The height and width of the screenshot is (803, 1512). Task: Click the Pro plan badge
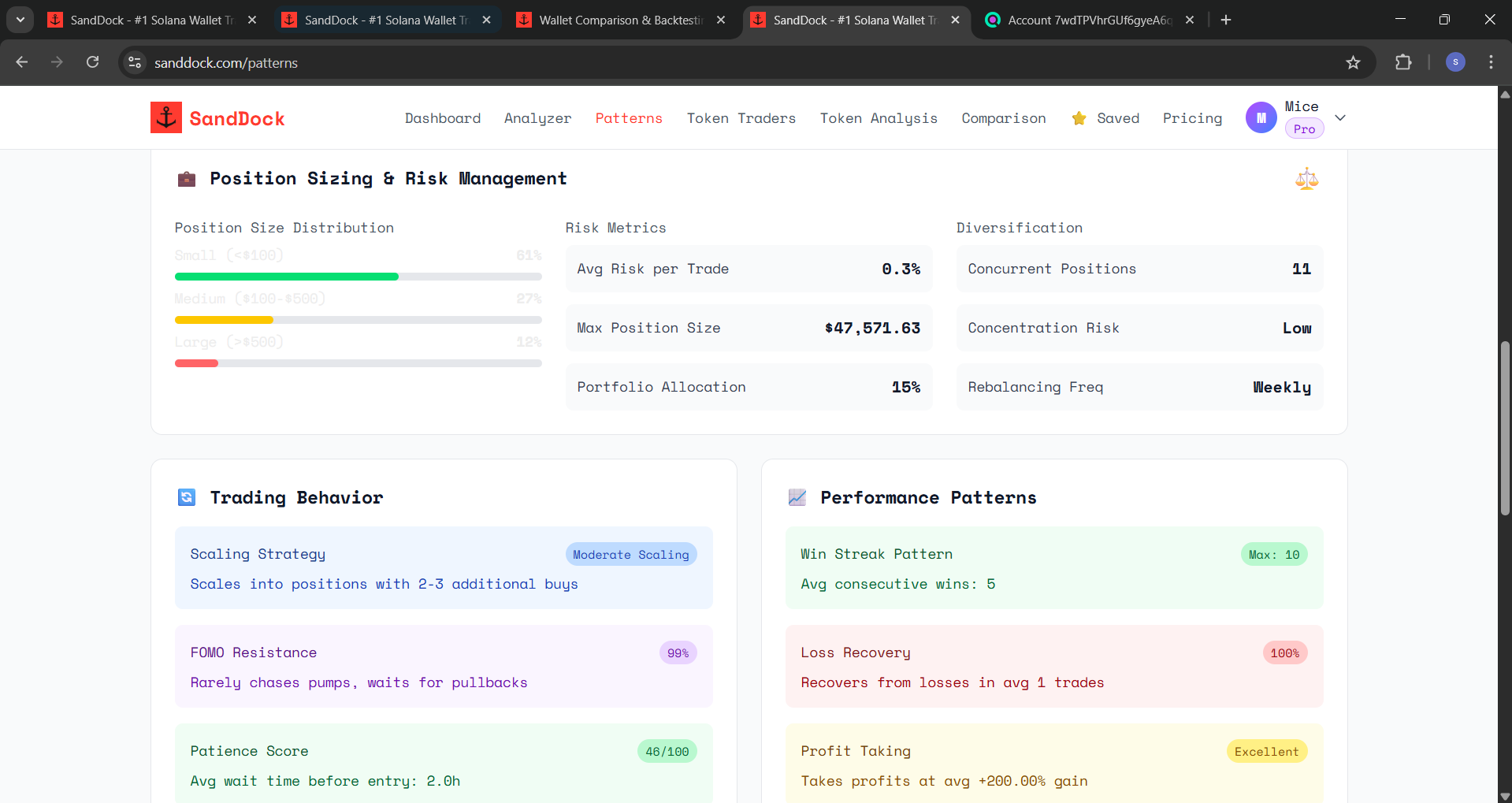[x=1304, y=128]
